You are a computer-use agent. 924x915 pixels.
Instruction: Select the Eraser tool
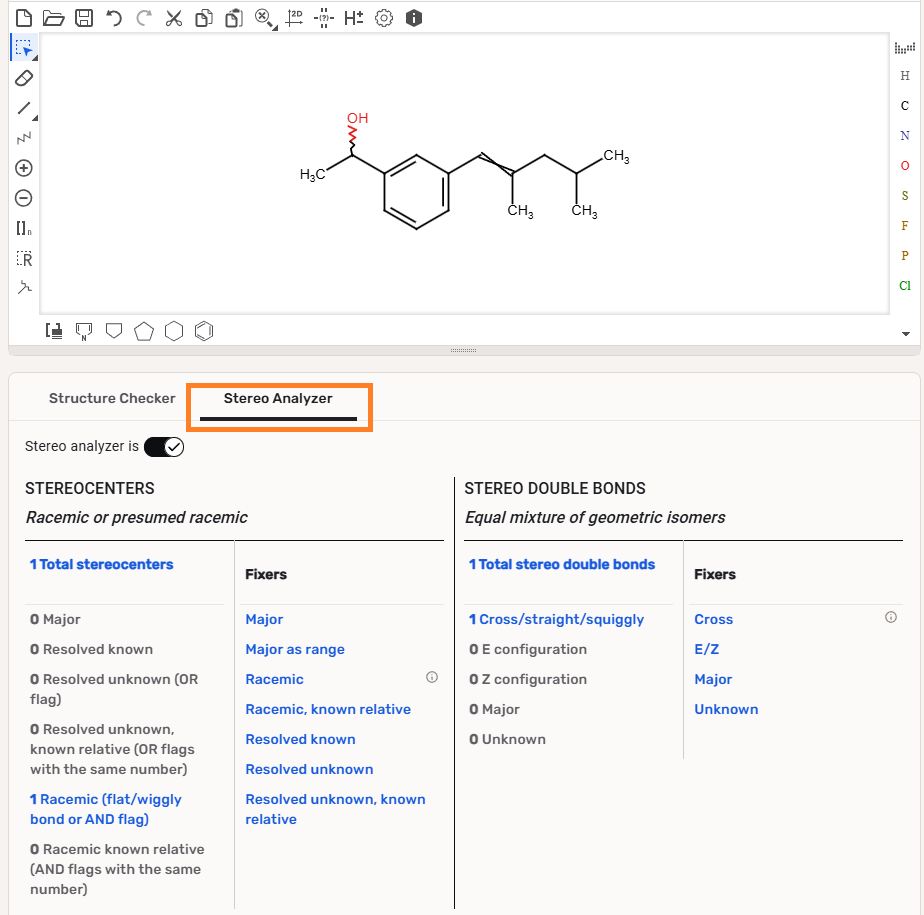(25, 78)
